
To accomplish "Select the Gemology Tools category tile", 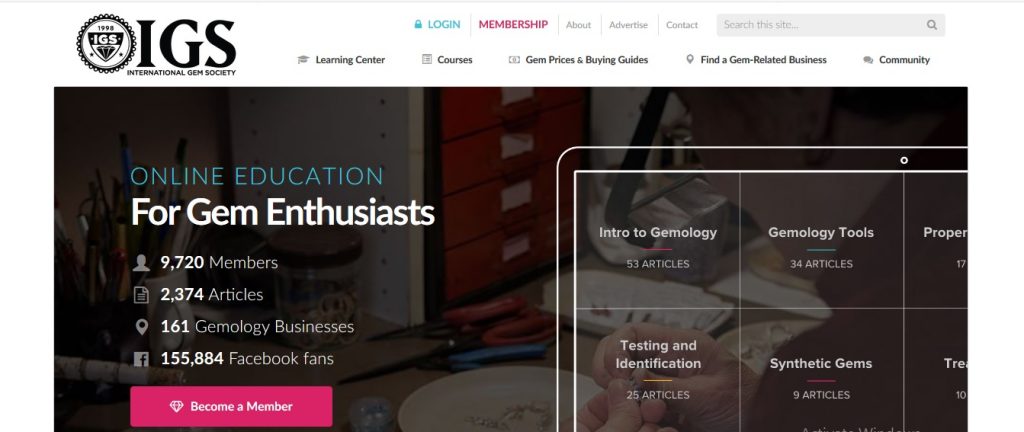I will (x=821, y=240).
